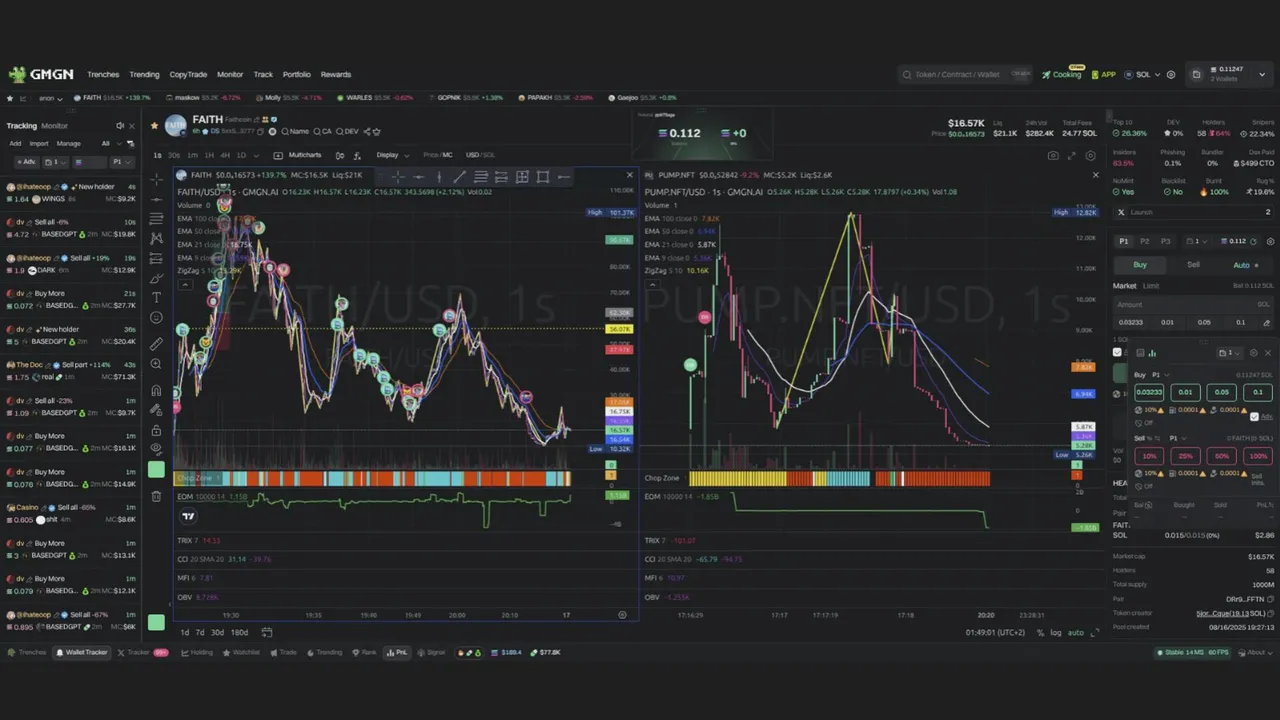Focus the Token / Contract / Wallet search field
The image size is (1280, 720).
[x=964, y=74]
